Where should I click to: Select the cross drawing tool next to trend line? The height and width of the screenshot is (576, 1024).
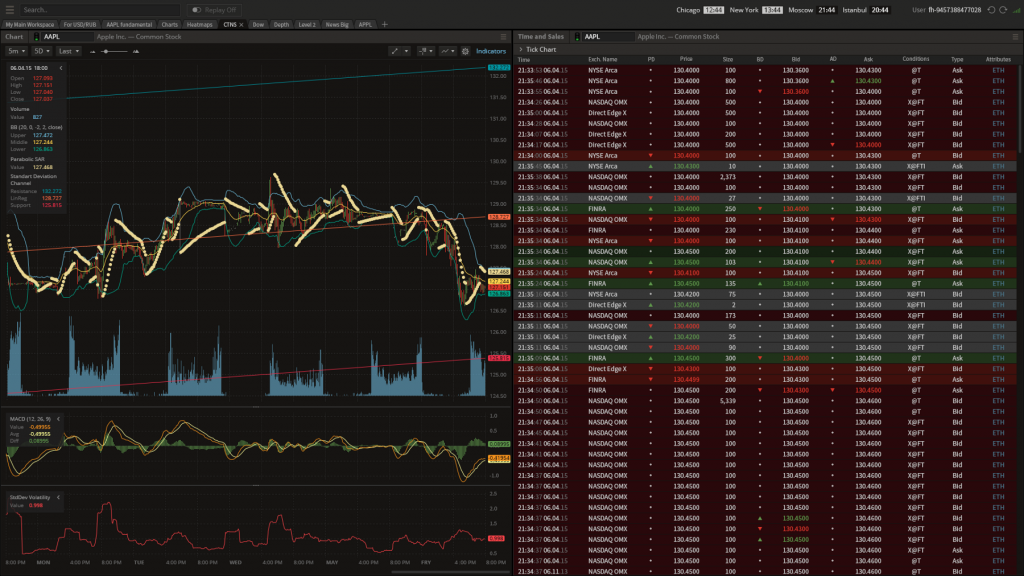pyautogui.click(x=424, y=51)
